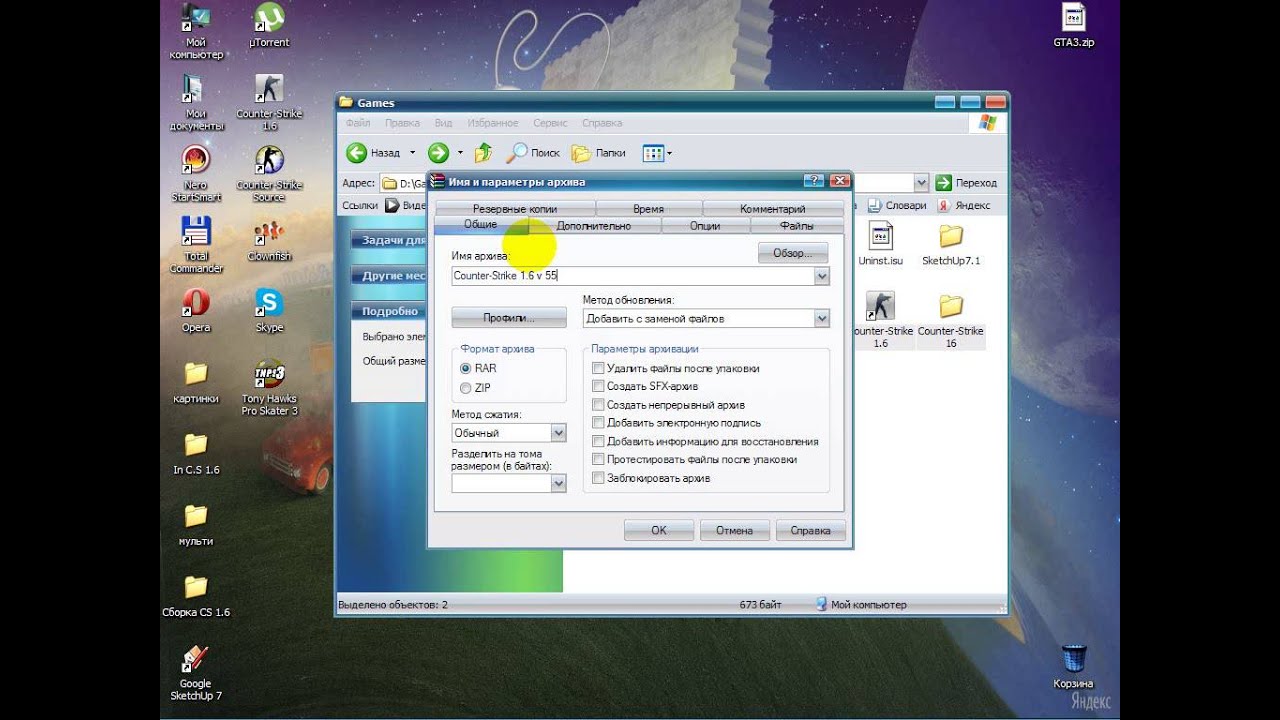Click the Up folder icon in Games toolbar
This screenshot has height=720, width=1280.
coord(483,153)
